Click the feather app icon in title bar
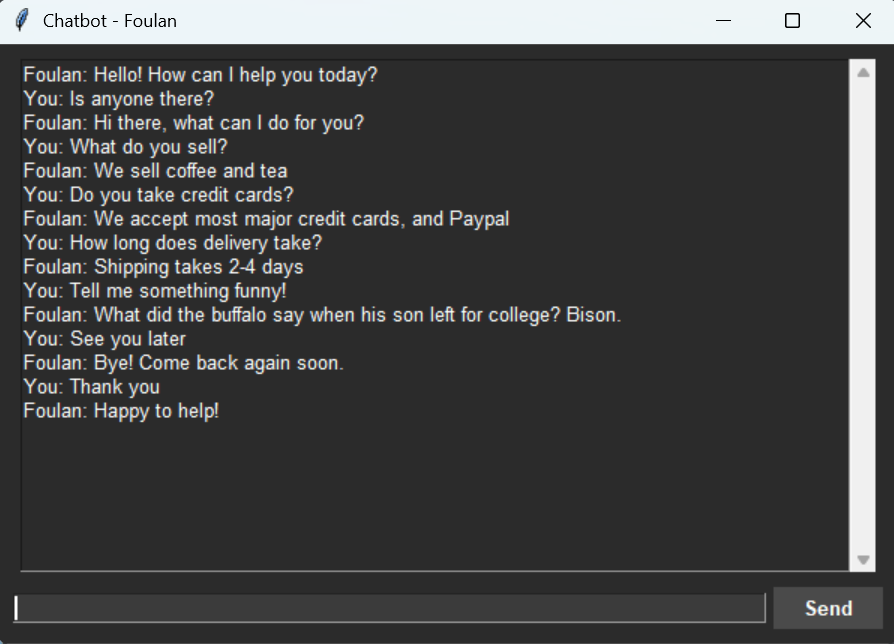 (23, 21)
